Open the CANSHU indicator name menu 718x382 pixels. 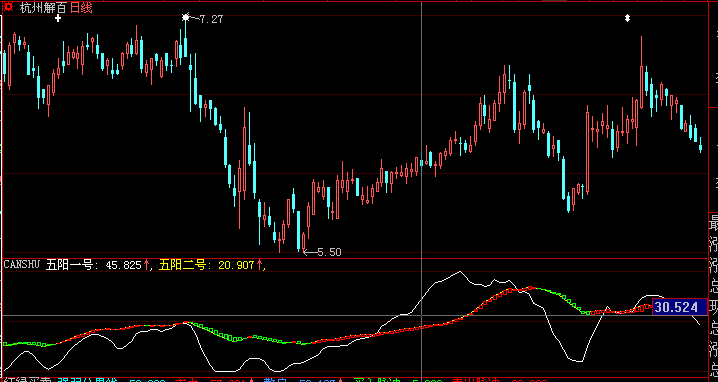(22, 264)
